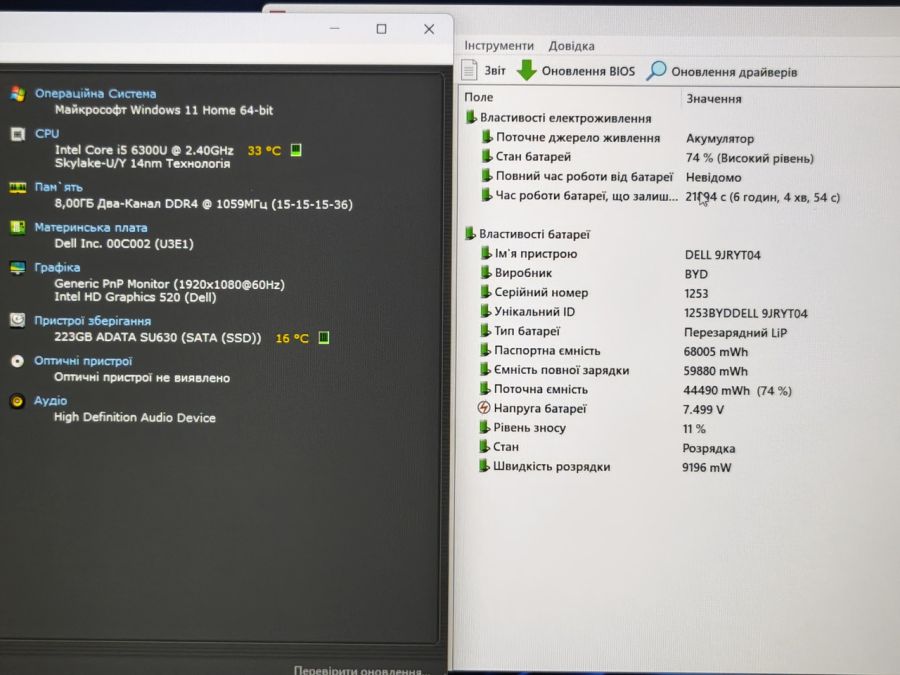900x675 pixels.
Task: Select the Виробник row
Action: (x=594, y=273)
